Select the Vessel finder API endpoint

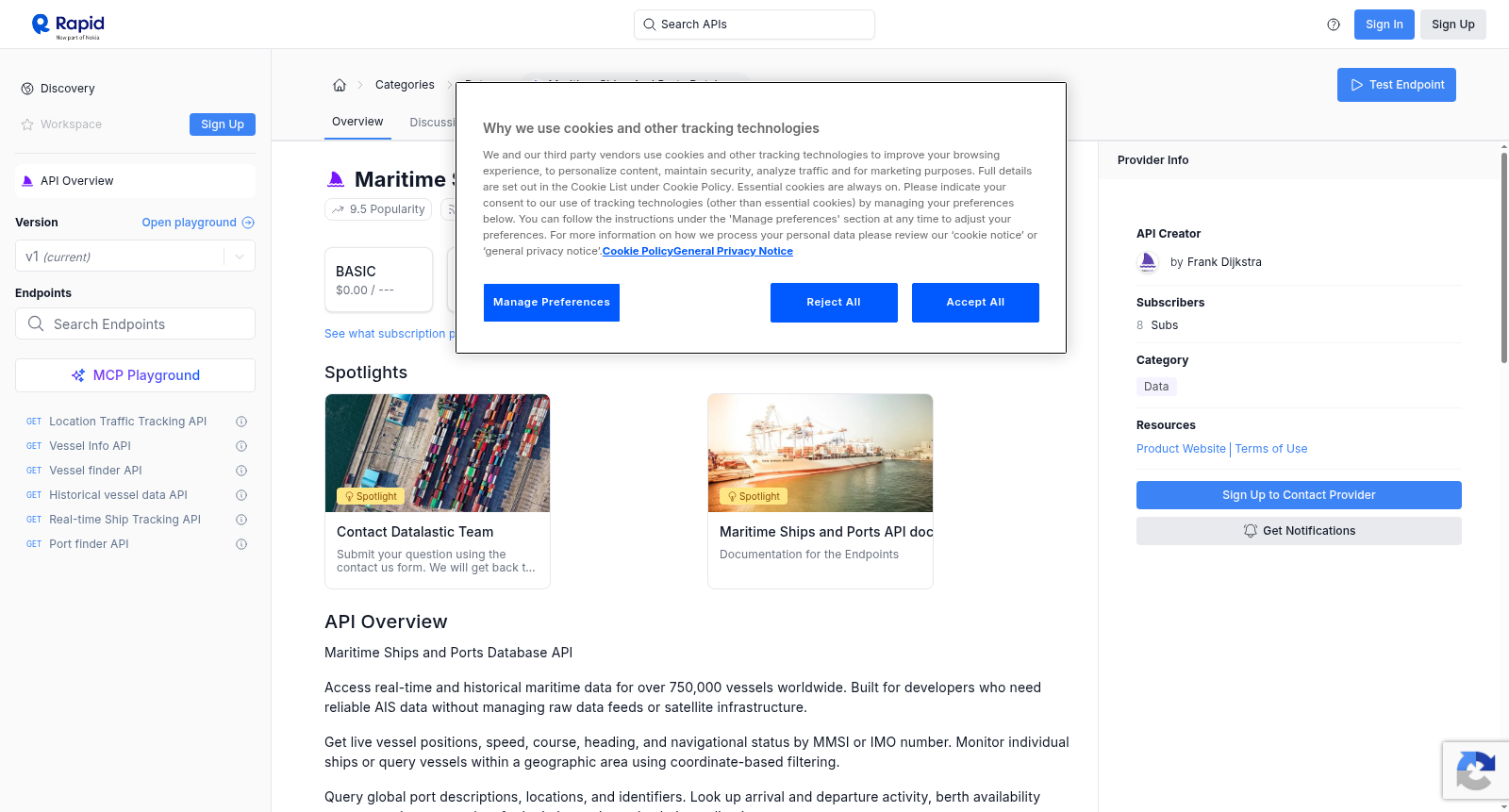(x=95, y=471)
